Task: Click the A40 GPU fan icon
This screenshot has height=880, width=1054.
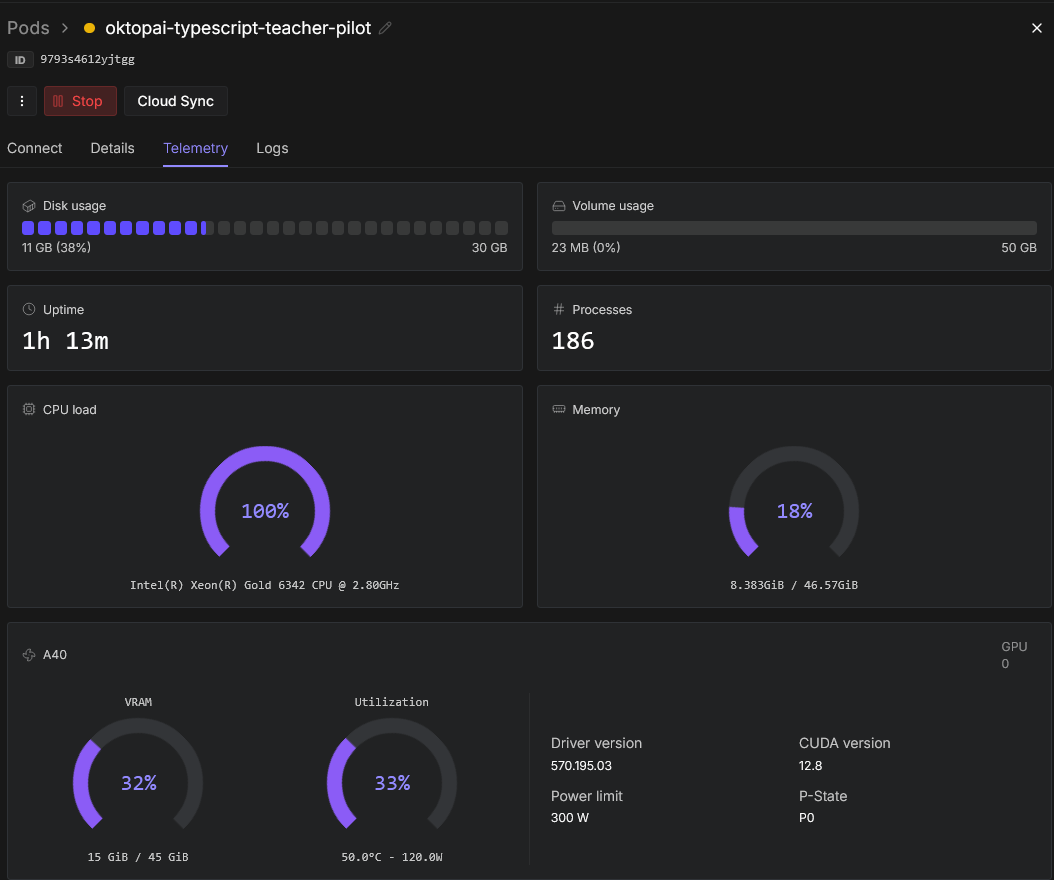Action: pos(29,655)
